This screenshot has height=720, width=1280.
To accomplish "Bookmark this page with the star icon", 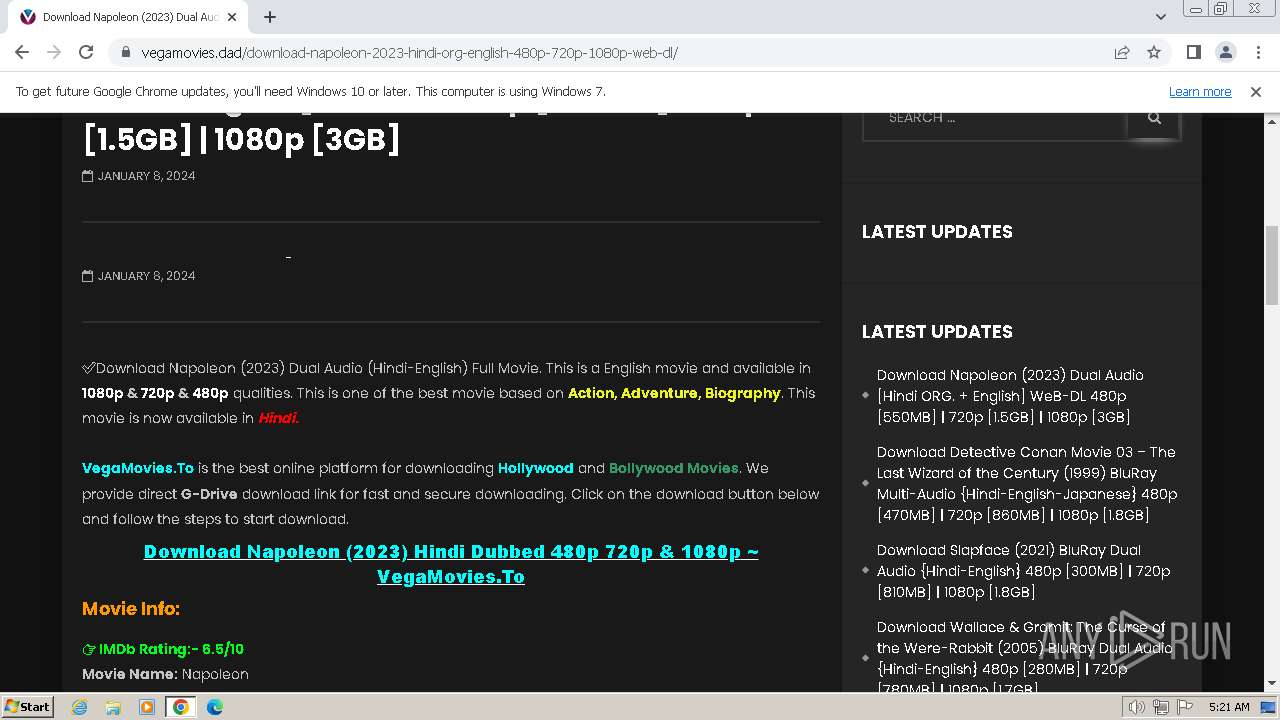I will [1154, 52].
